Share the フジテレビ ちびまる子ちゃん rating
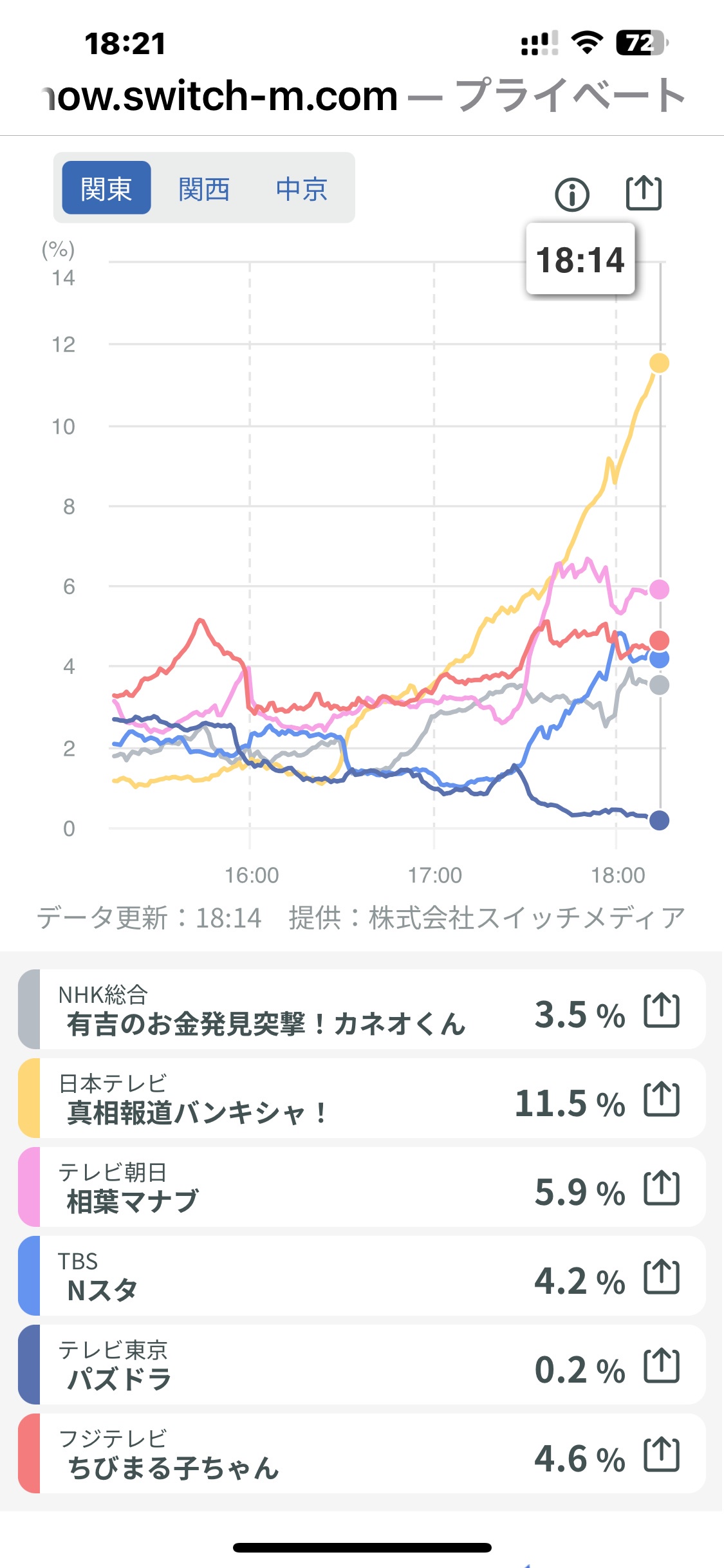The width and height of the screenshot is (724, 1568). point(662,1454)
